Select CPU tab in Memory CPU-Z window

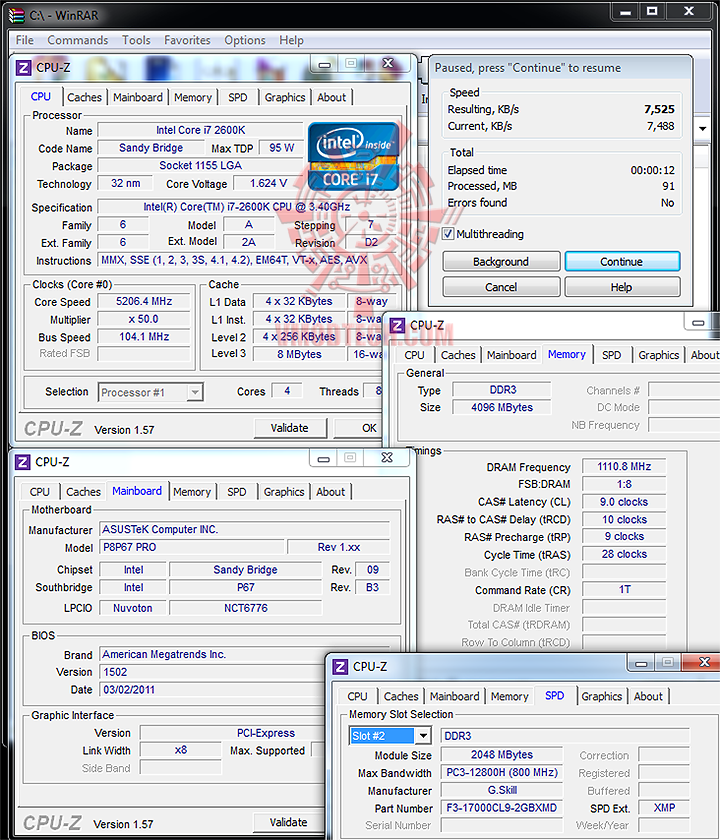click(415, 355)
